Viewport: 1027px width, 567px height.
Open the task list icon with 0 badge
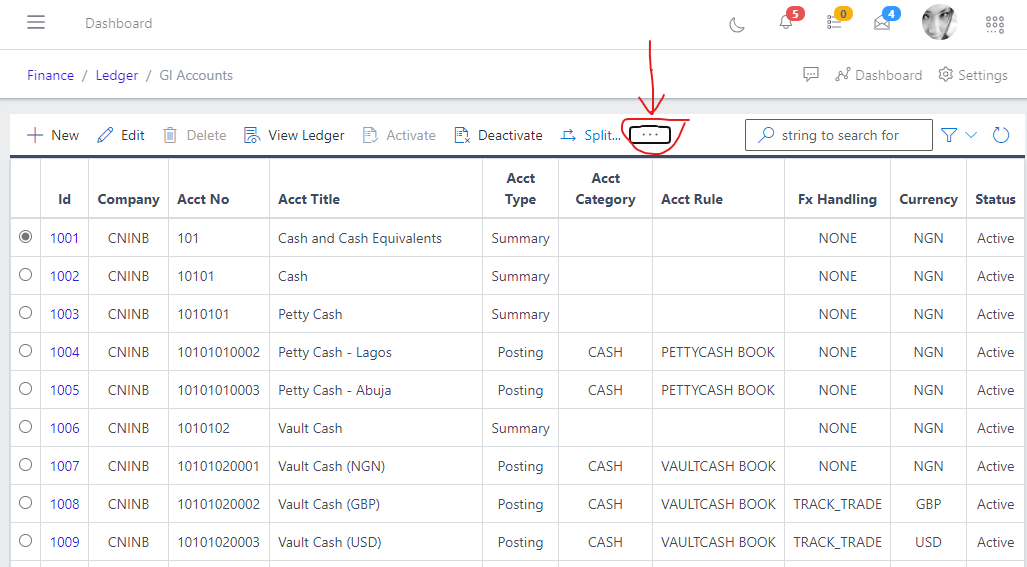[834, 22]
